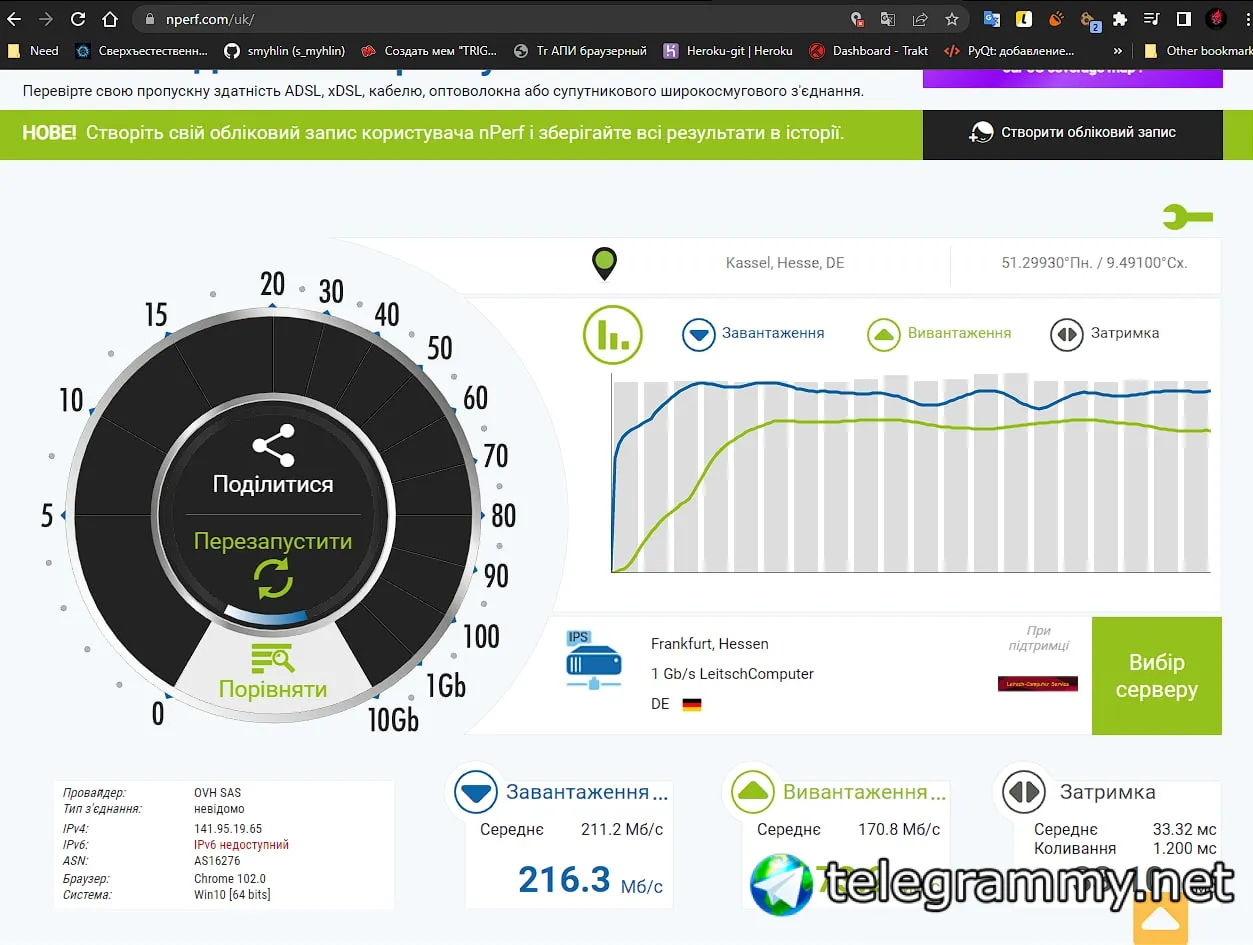Click the 216.3 Мб/с download result
The height and width of the screenshot is (945, 1253).
(591, 880)
